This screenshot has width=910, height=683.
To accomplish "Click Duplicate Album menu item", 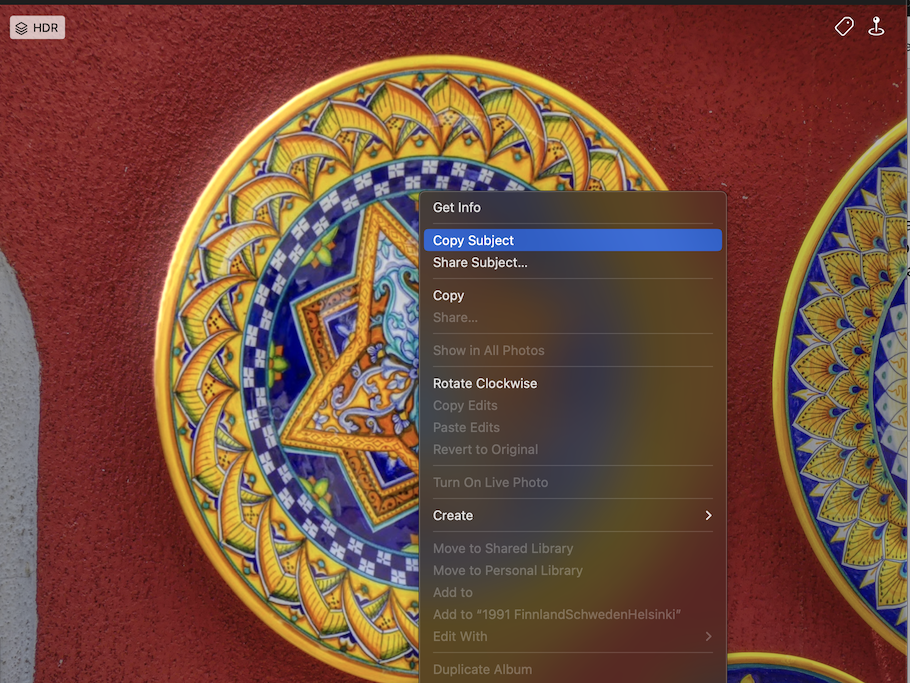I will click(x=572, y=670).
